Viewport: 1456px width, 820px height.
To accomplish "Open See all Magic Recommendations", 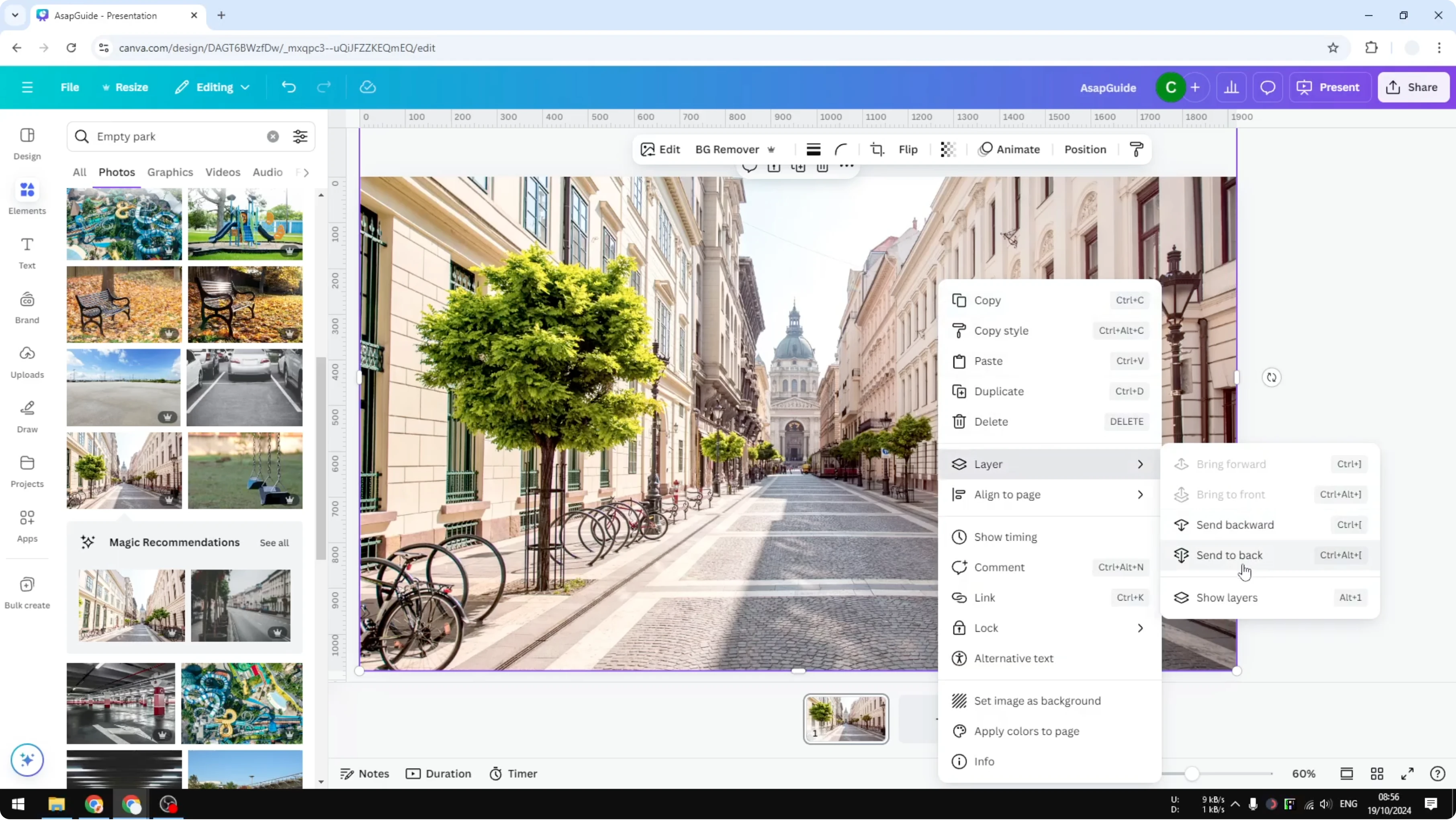I will click(x=274, y=542).
